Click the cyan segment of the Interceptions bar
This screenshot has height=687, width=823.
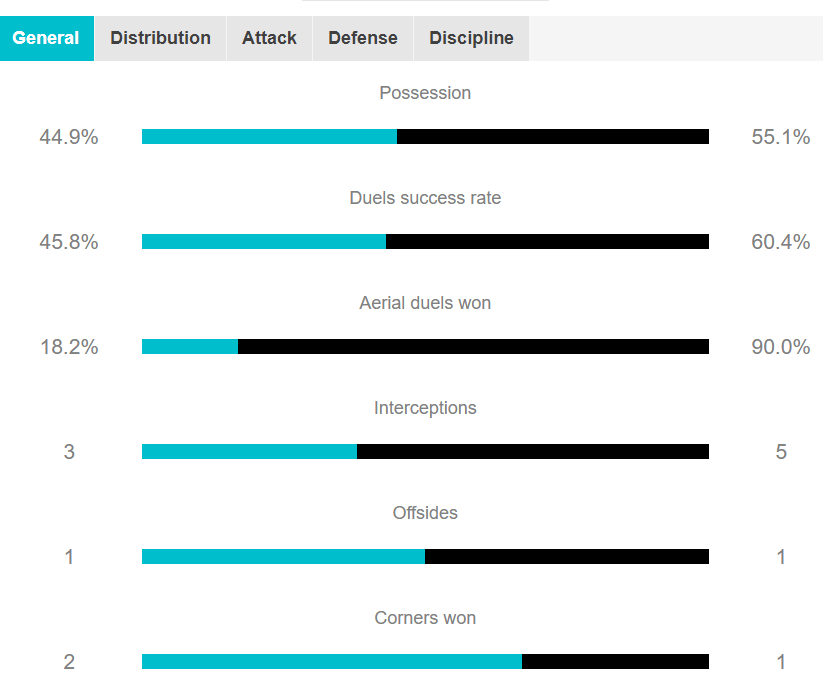[249, 451]
